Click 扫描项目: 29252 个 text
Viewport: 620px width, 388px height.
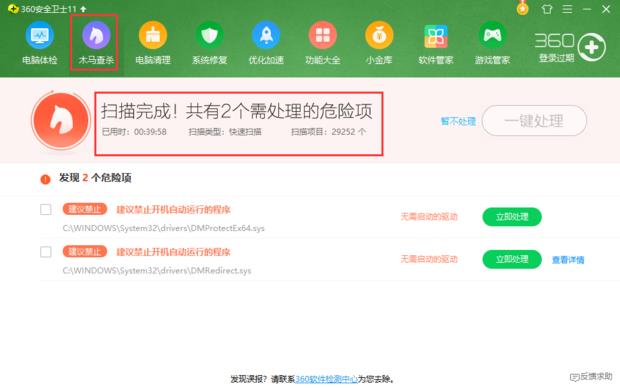point(328,132)
